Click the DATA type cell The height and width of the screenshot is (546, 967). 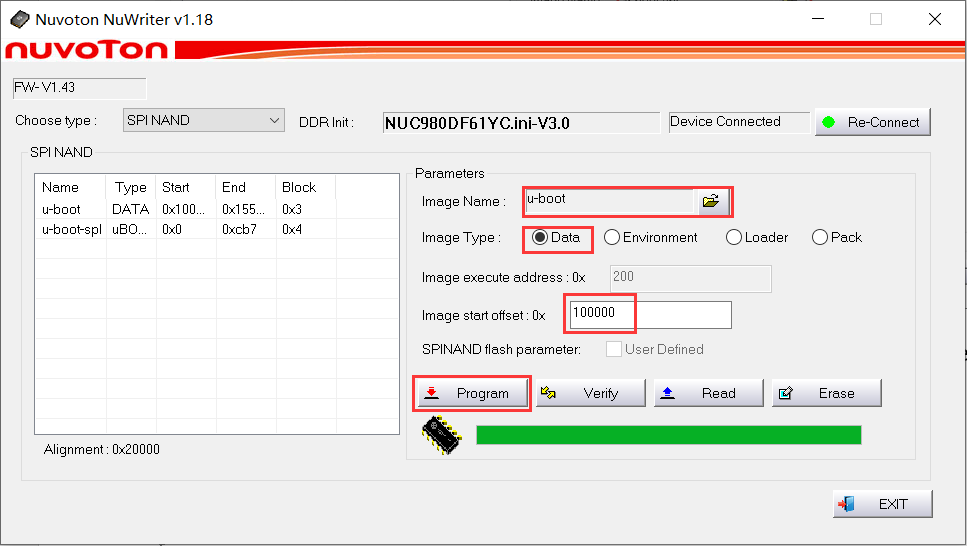point(131,209)
